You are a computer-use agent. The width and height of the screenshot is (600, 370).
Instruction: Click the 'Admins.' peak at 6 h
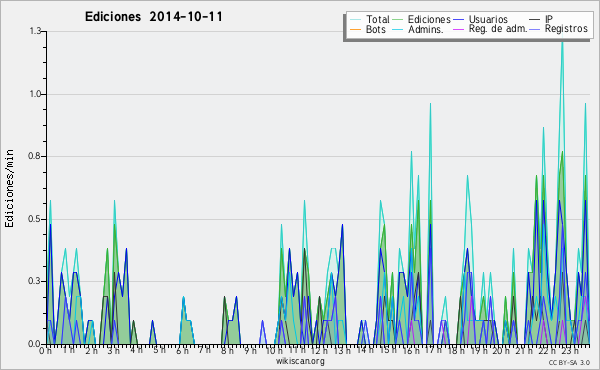[x=184, y=297]
